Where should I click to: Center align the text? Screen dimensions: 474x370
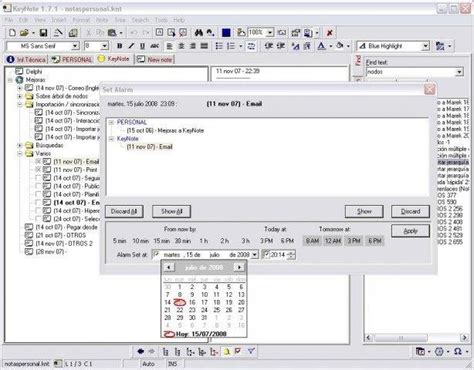coord(181,46)
